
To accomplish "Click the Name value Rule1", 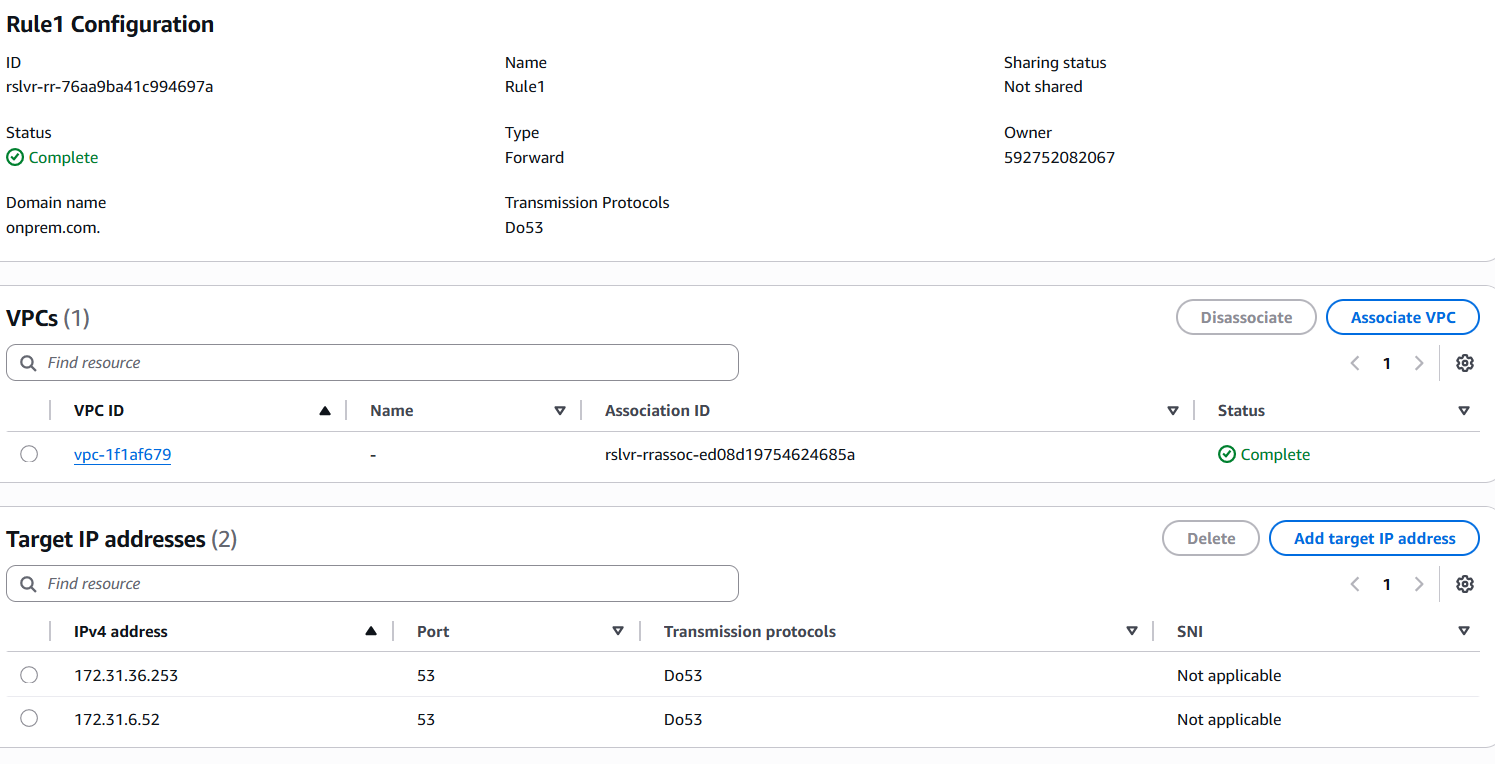I will point(525,87).
